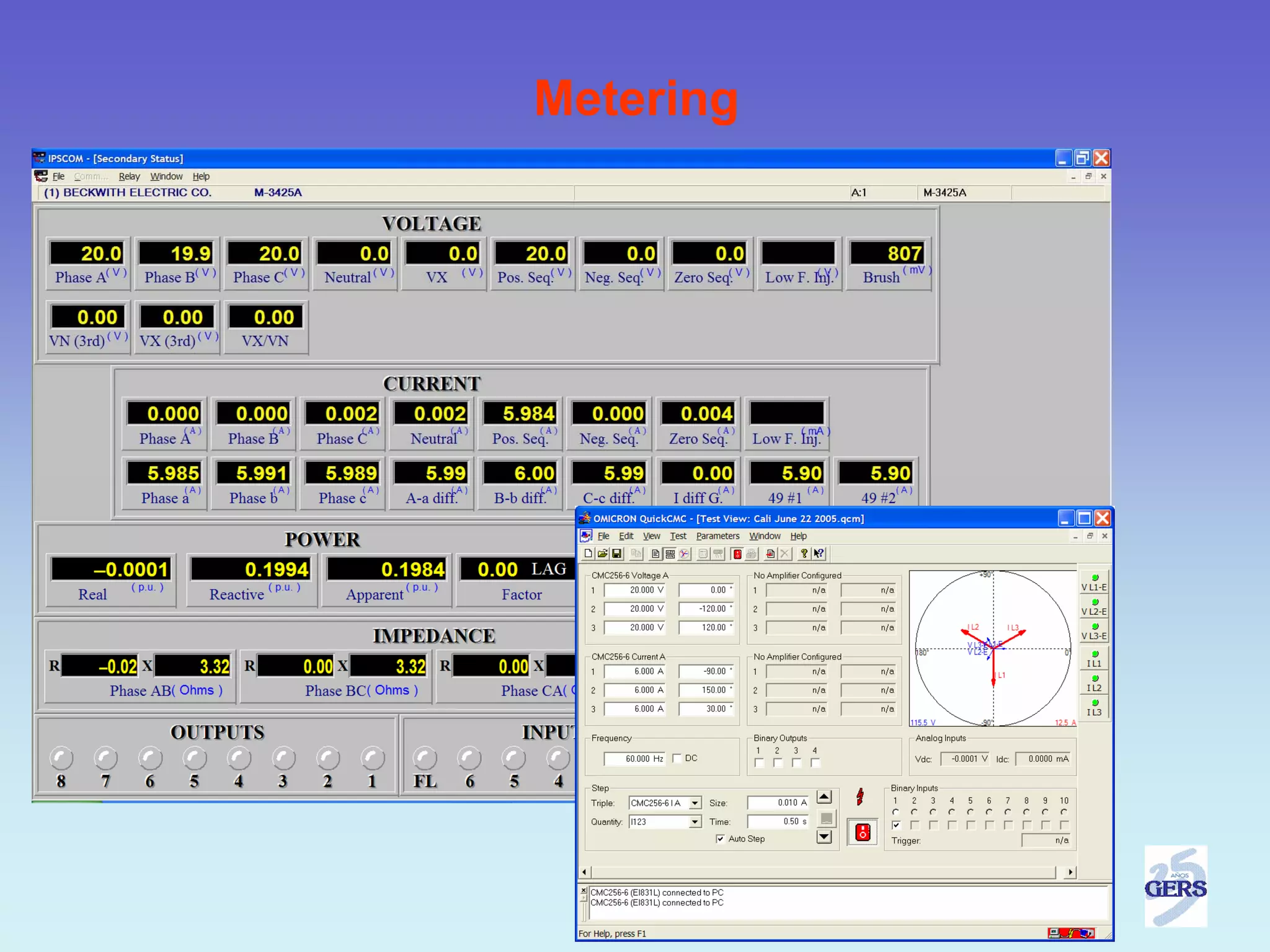Click Copy icon in QuickCMC toolbar
The height and width of the screenshot is (952, 1270).
[x=636, y=554]
